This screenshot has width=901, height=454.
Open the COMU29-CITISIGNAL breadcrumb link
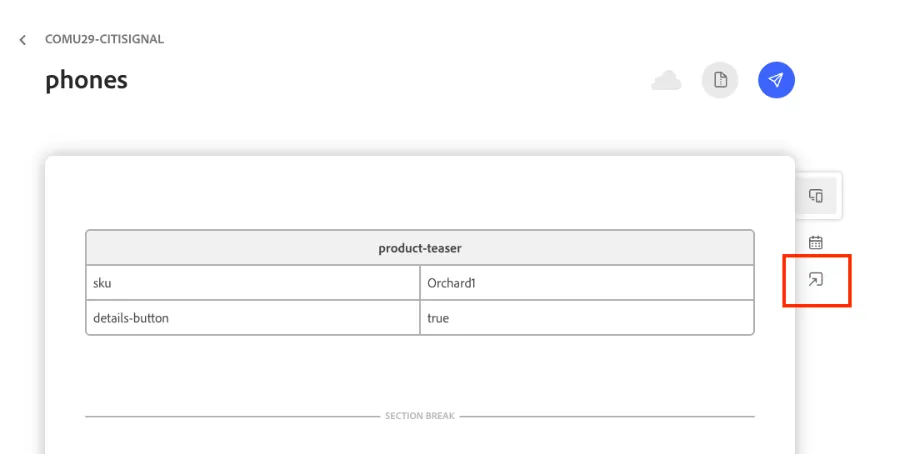point(105,39)
